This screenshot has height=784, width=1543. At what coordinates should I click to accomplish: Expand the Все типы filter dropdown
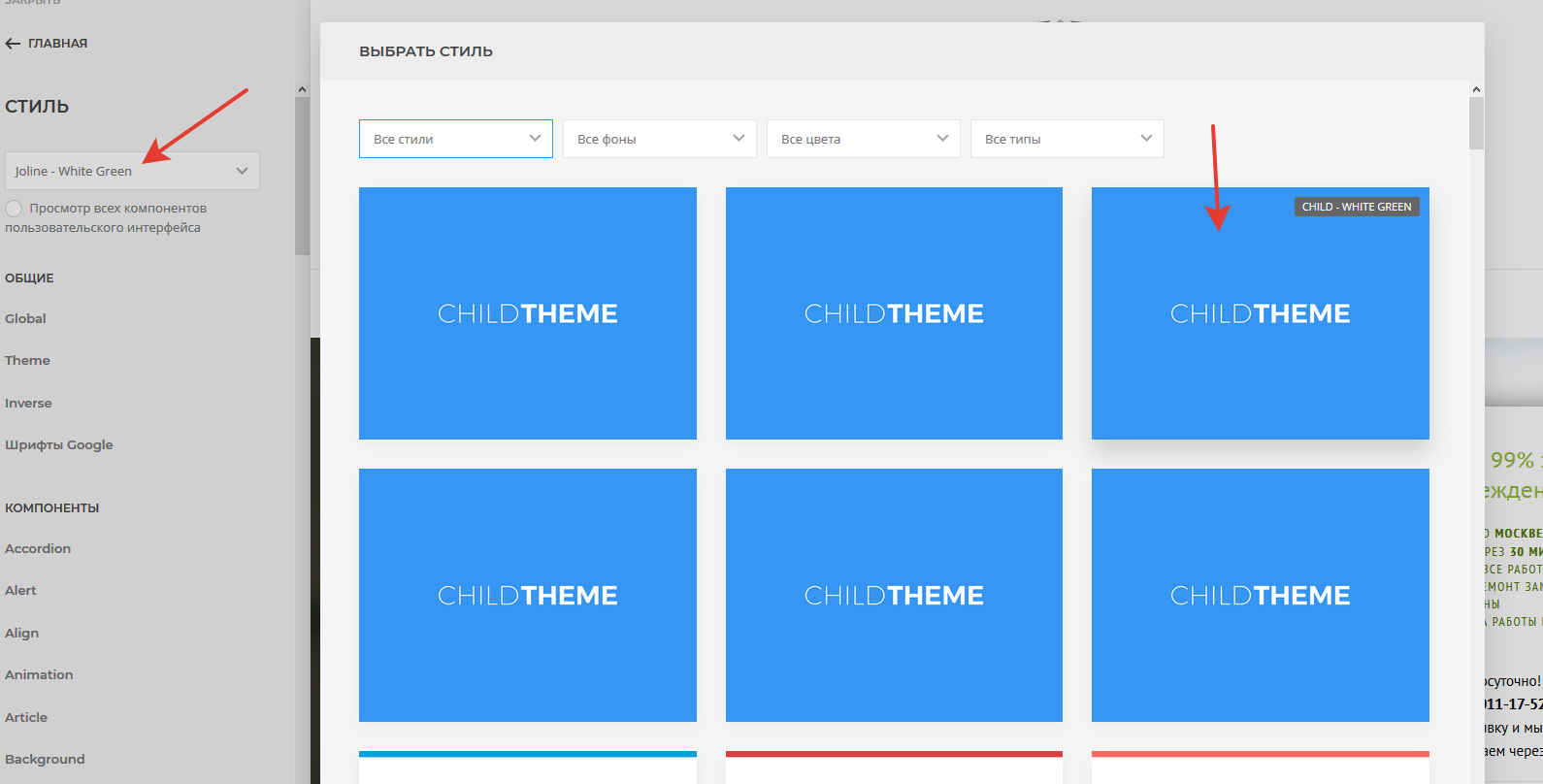[1067, 139]
